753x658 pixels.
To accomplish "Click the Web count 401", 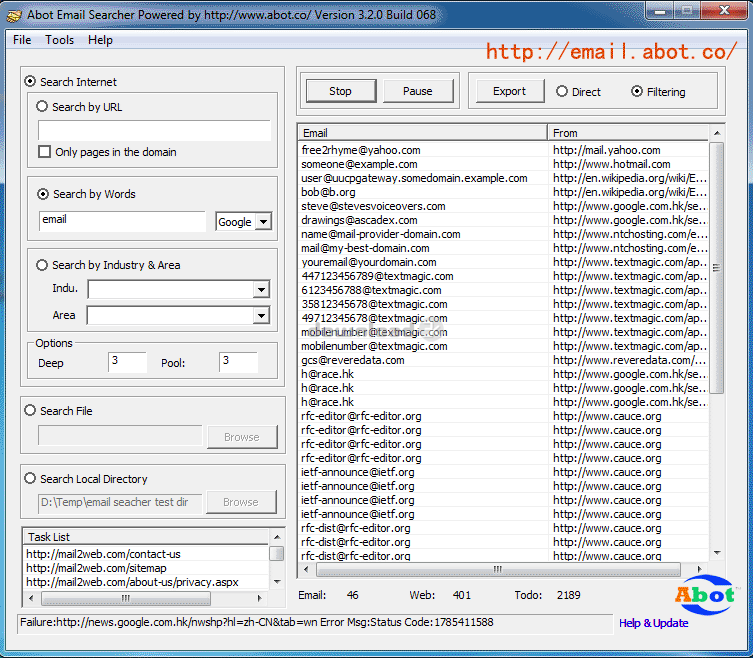I will point(462,595).
